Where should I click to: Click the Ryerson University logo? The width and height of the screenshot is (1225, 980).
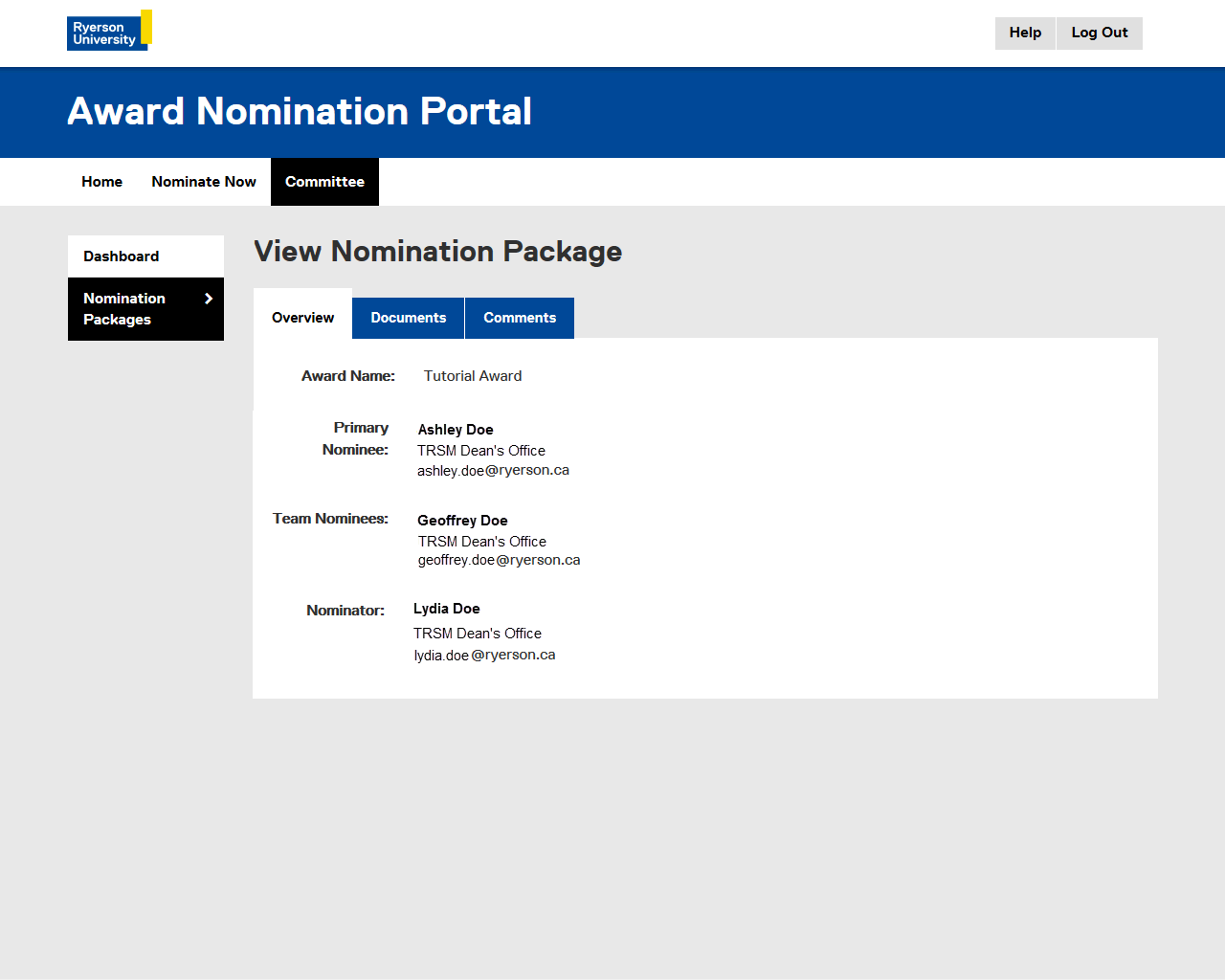click(x=108, y=31)
